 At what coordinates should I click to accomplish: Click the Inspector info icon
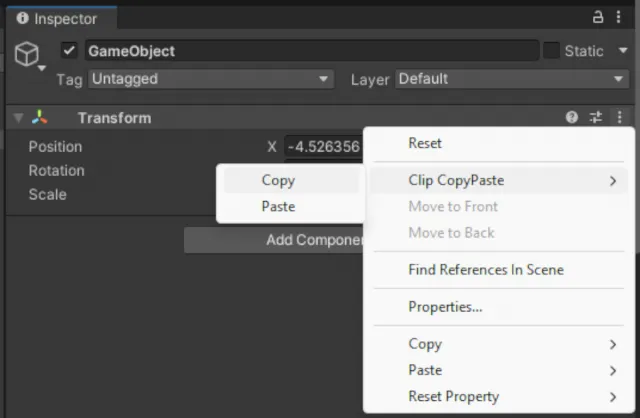[x=22, y=18]
